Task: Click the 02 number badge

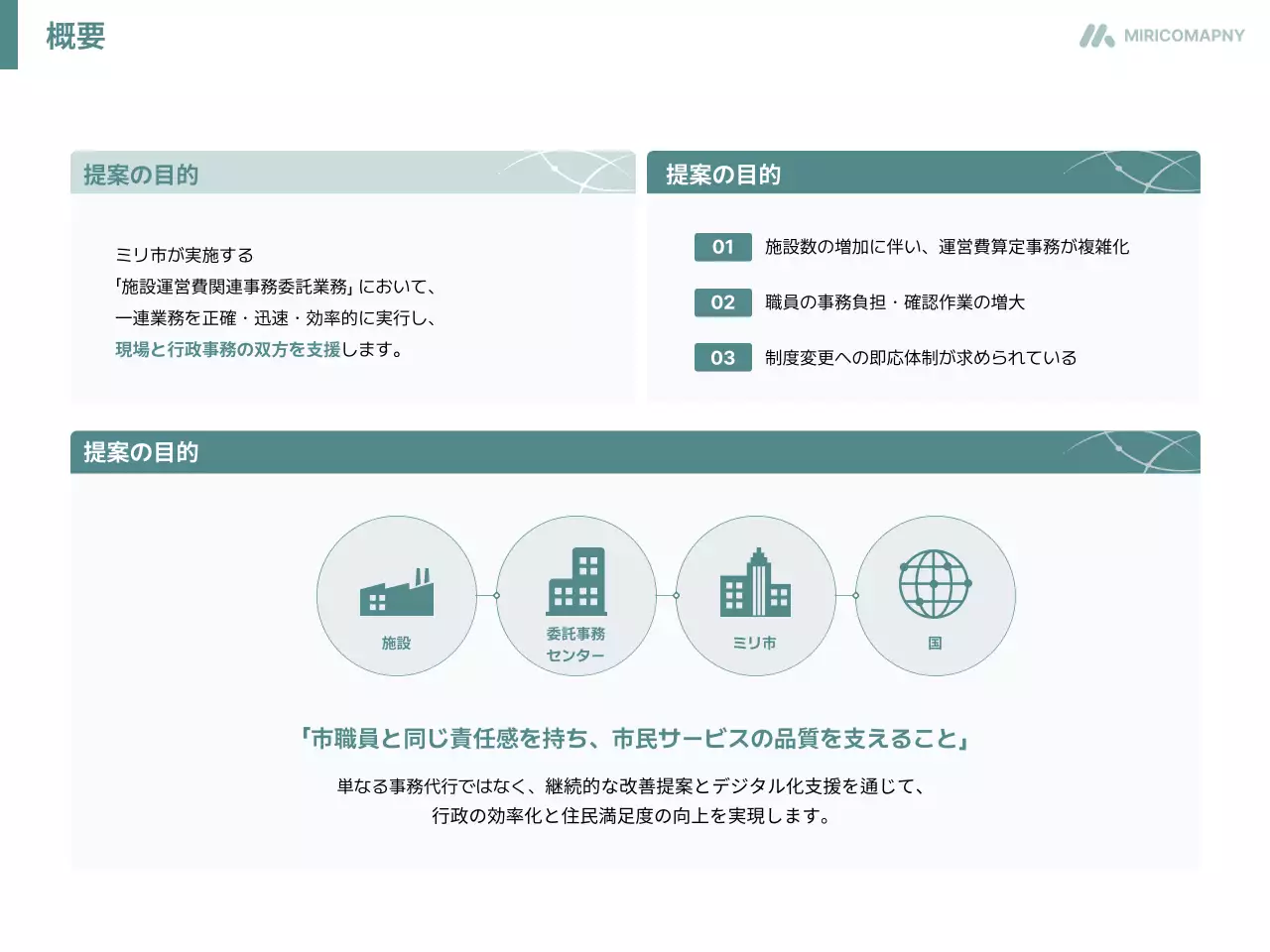Action: coord(722,302)
